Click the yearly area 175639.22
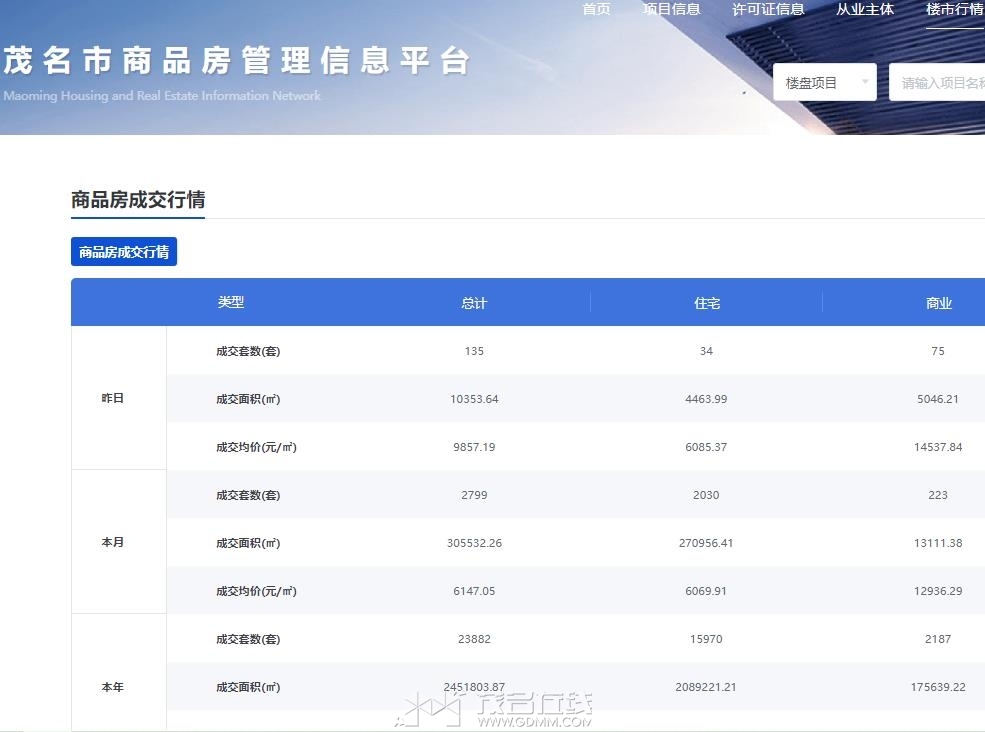The image size is (985, 732). [x=938, y=687]
